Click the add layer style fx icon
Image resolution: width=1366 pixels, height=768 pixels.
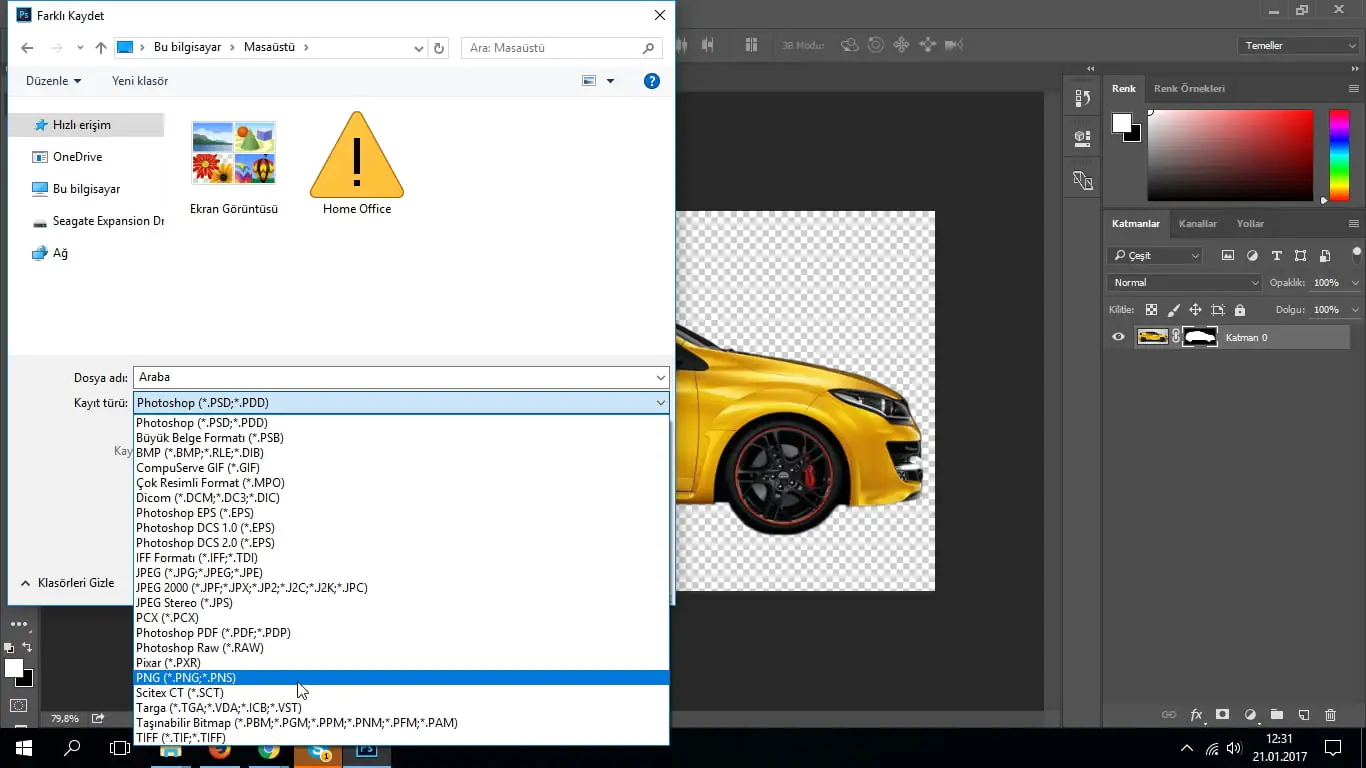(1196, 715)
